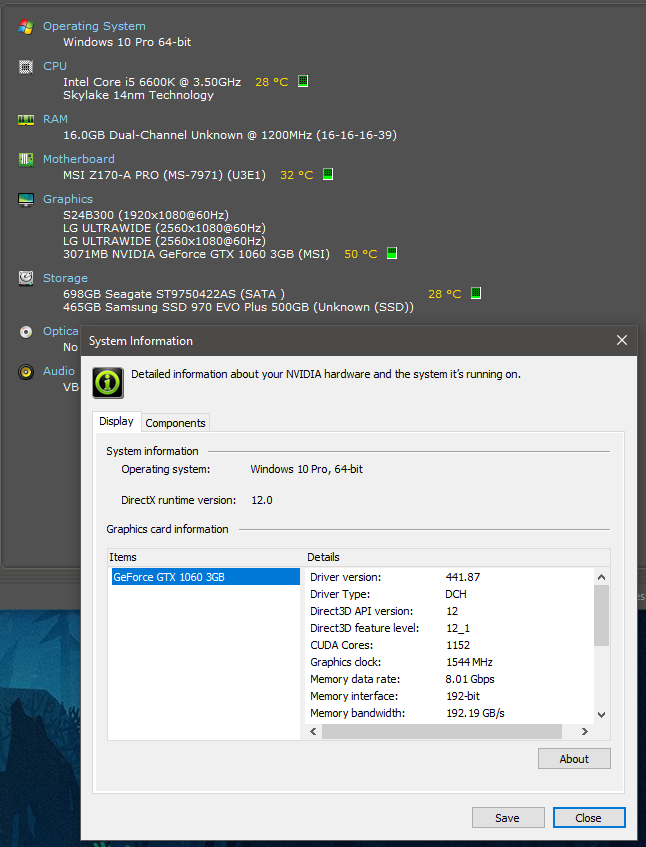The image size is (646, 847).
Task: Click the Graphics clock 1544 MHz value
Action: (x=469, y=662)
